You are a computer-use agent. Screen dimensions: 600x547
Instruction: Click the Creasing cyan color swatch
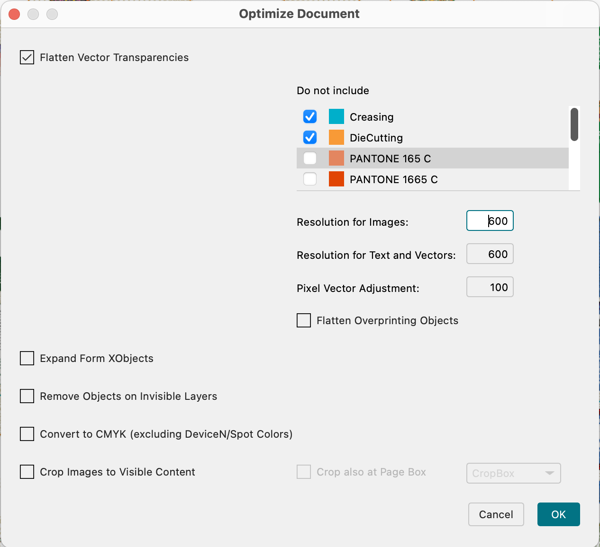coord(336,117)
